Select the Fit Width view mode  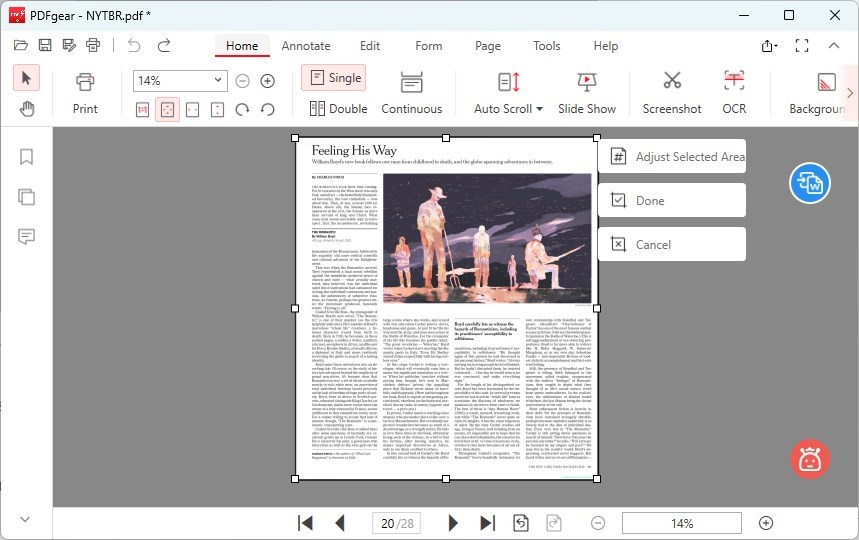[192, 110]
